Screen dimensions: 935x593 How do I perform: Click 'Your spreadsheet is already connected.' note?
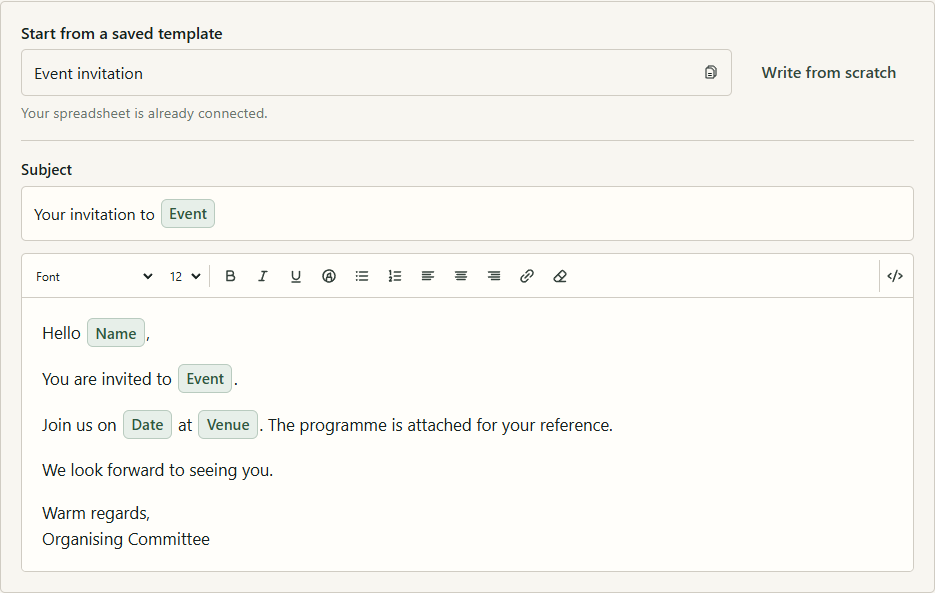click(144, 113)
